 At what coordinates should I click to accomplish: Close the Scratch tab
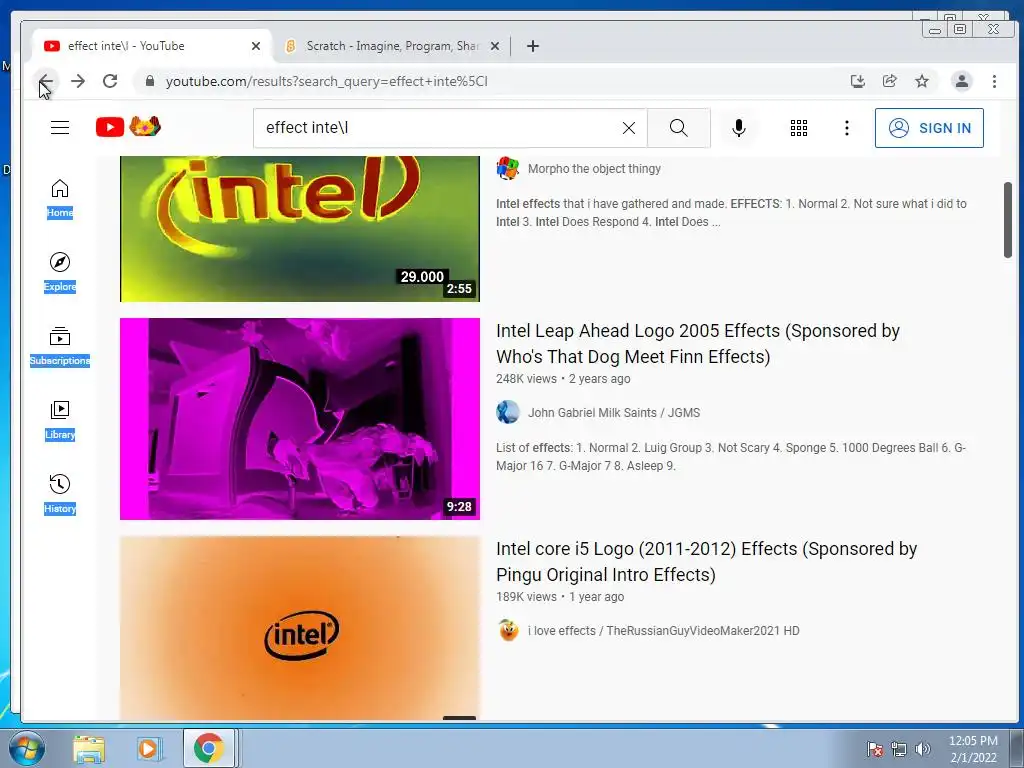(x=495, y=46)
